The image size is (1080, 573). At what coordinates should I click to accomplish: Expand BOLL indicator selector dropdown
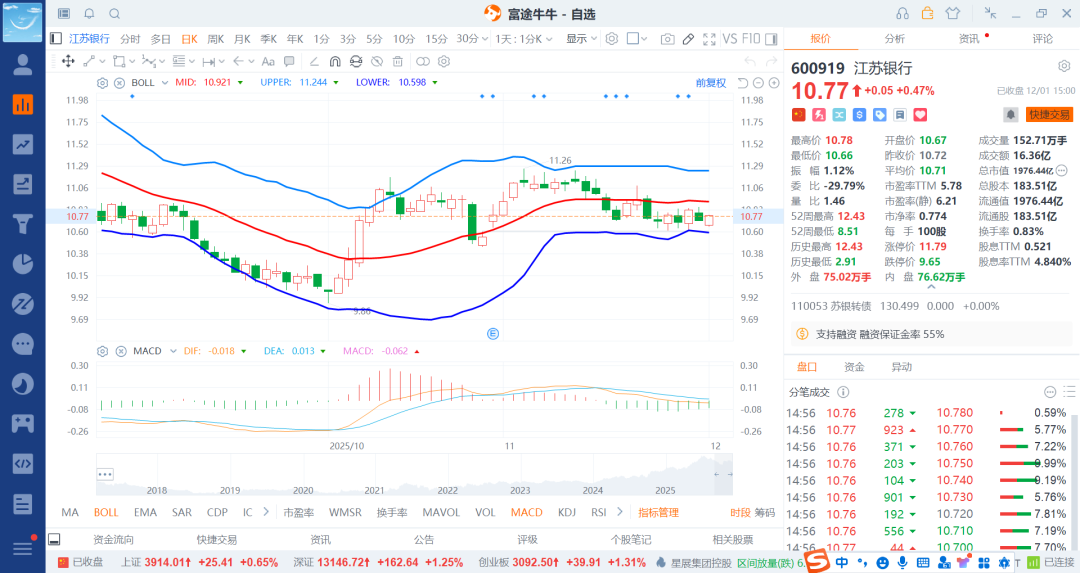(165, 83)
